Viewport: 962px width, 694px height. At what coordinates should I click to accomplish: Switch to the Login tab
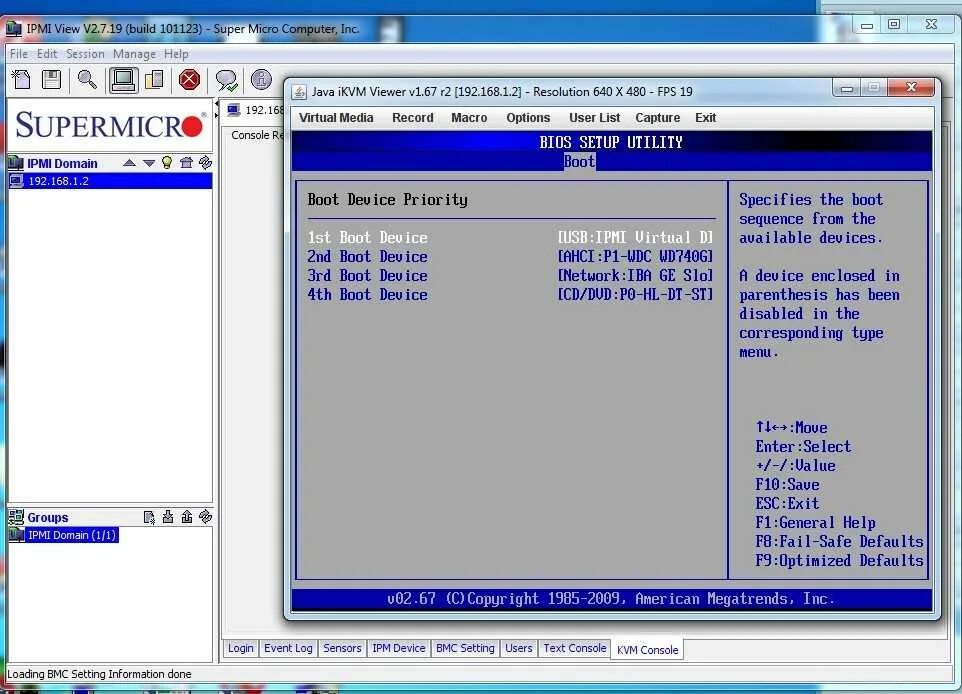(240, 648)
